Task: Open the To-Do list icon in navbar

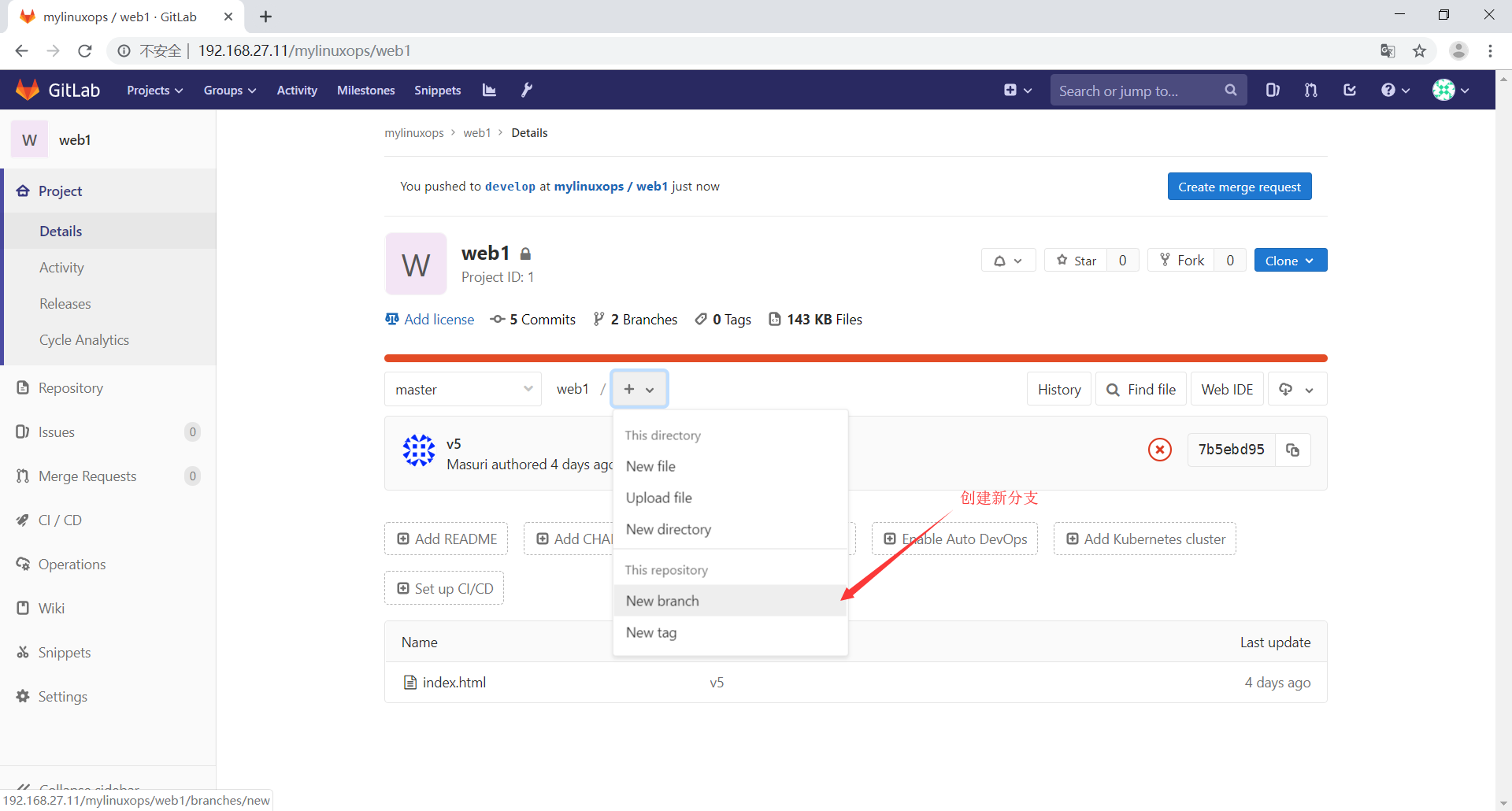Action: pyautogui.click(x=1350, y=90)
